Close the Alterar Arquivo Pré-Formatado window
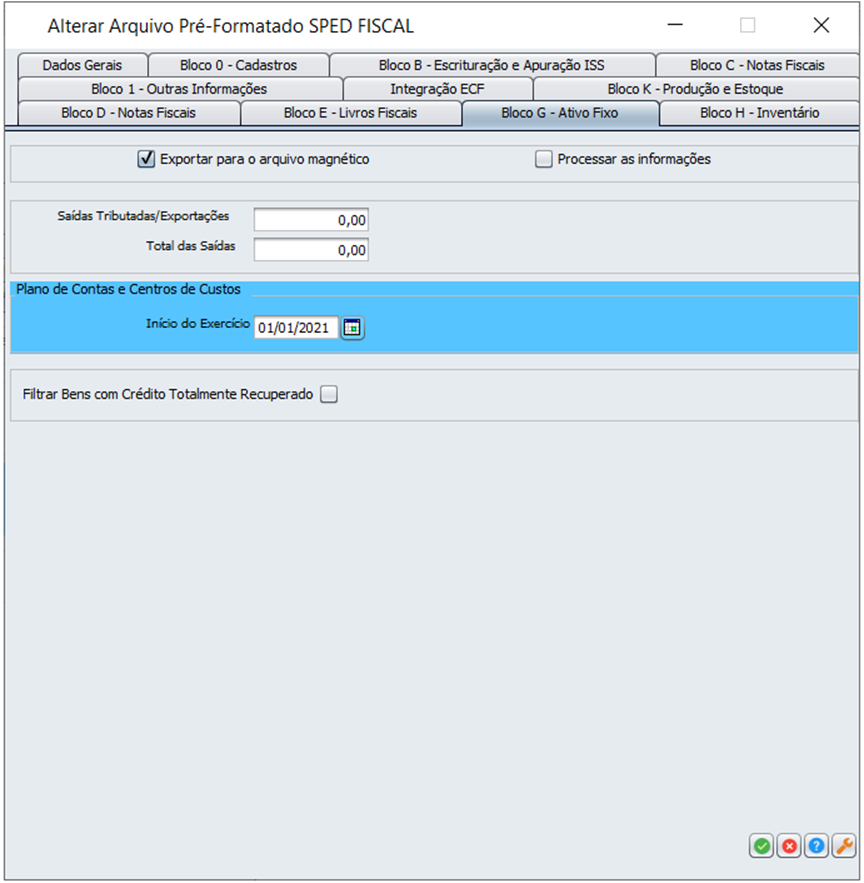Image resolution: width=864 pixels, height=883 pixels. [821, 25]
